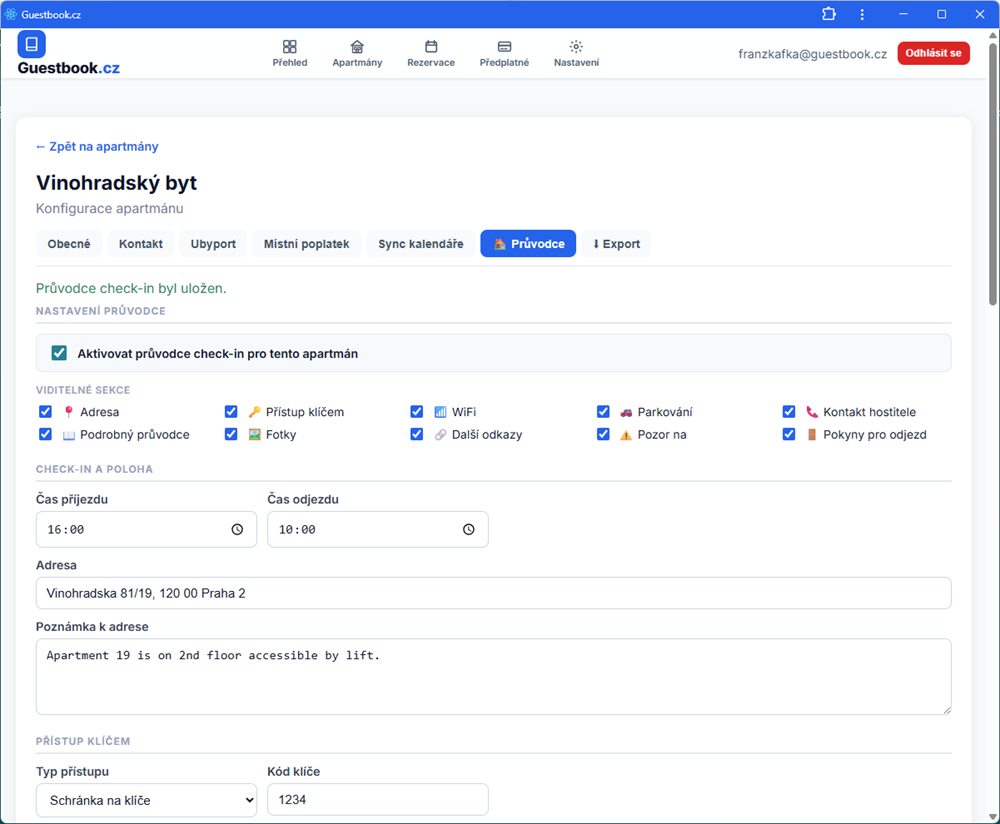Select the Průvodce tab
This screenshot has width=1000, height=824.
[528, 244]
